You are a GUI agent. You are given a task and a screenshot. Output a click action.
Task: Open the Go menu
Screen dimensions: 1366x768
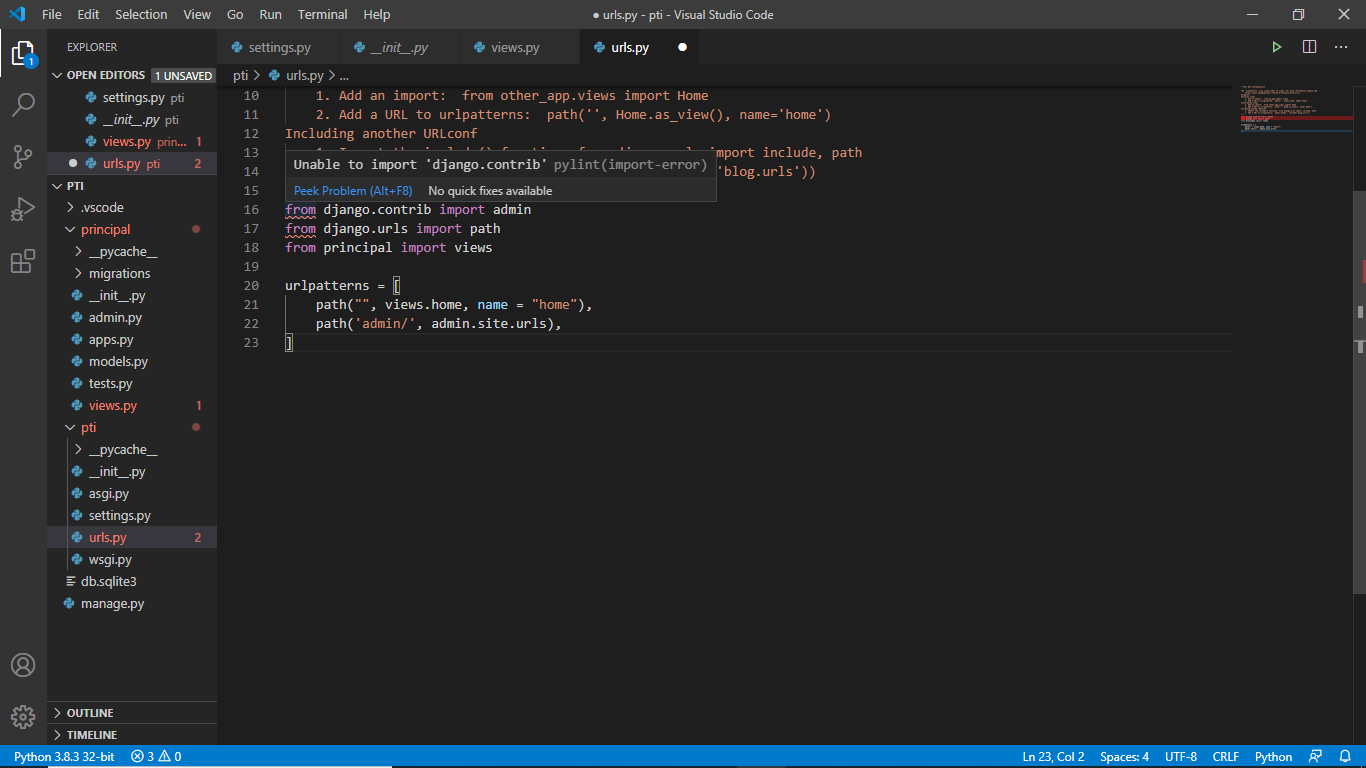pyautogui.click(x=235, y=14)
